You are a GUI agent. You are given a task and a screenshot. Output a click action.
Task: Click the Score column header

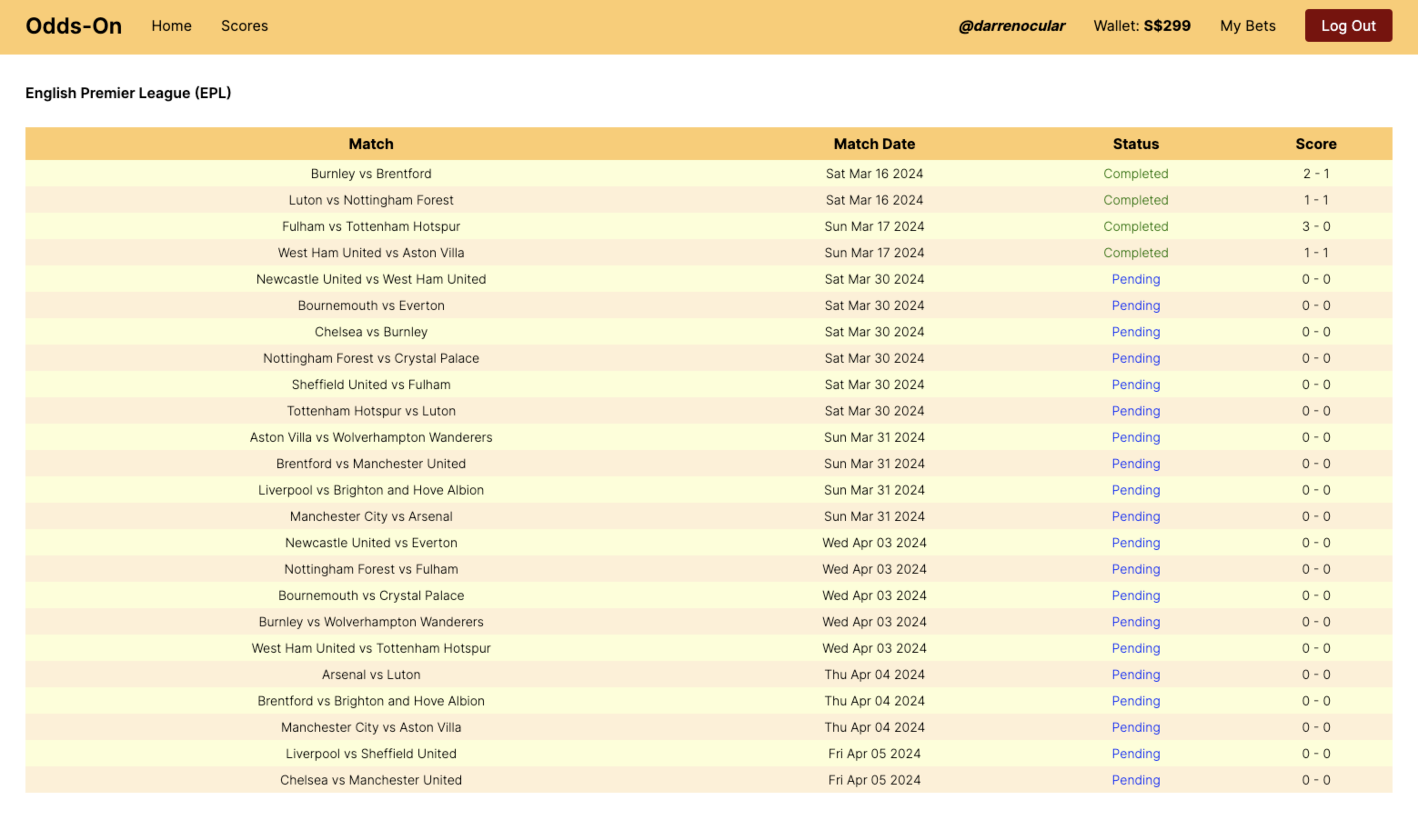pyautogui.click(x=1316, y=144)
